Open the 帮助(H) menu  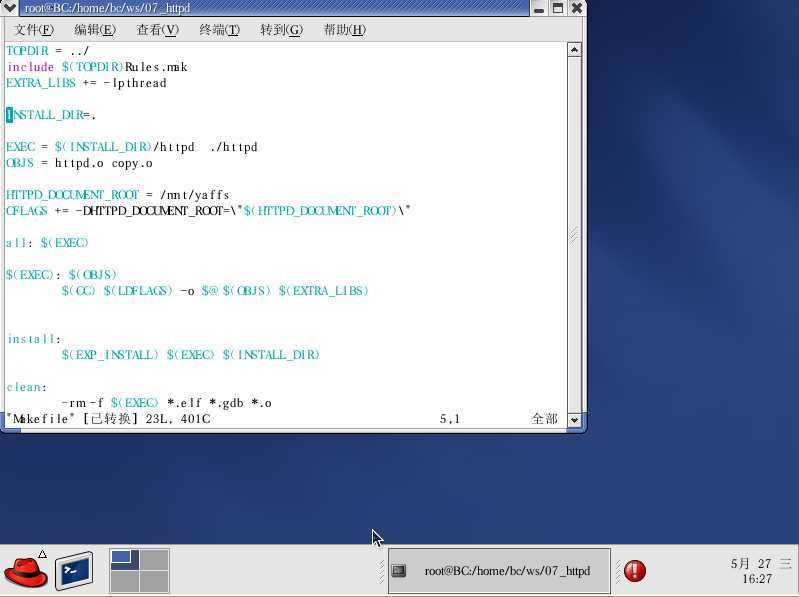(x=344, y=30)
